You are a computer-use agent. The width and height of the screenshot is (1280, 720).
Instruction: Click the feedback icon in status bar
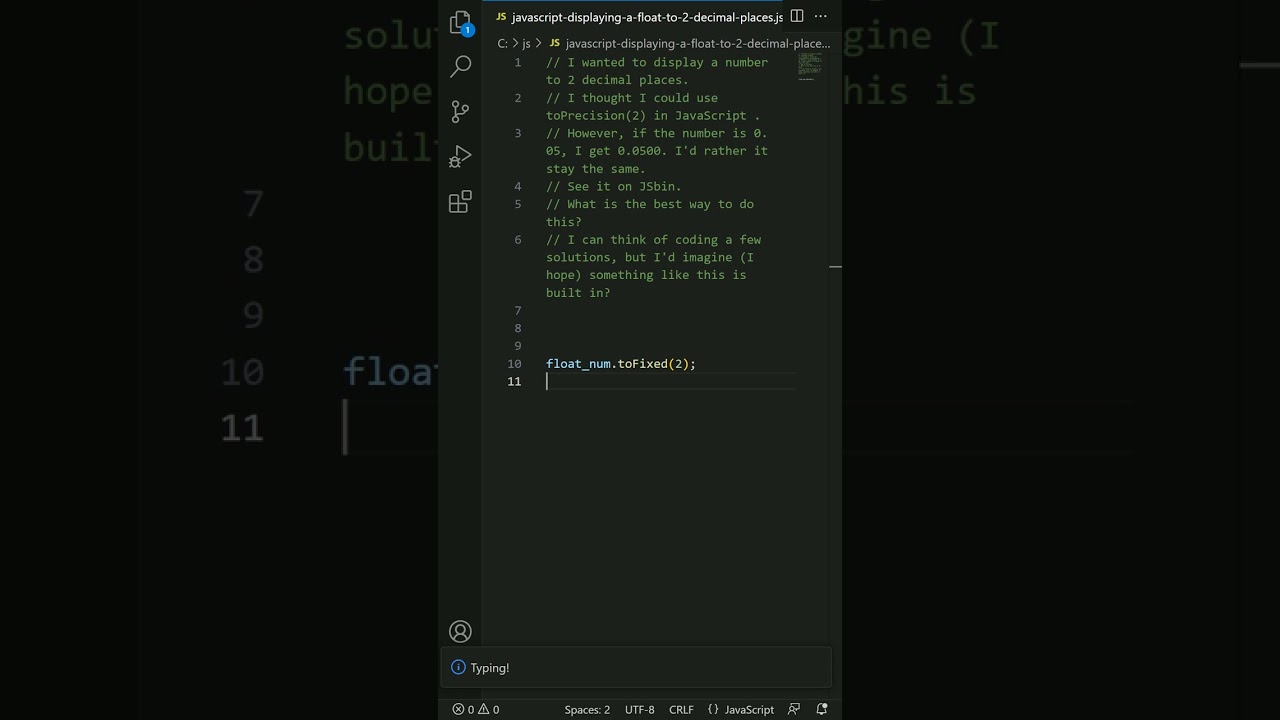(x=794, y=709)
